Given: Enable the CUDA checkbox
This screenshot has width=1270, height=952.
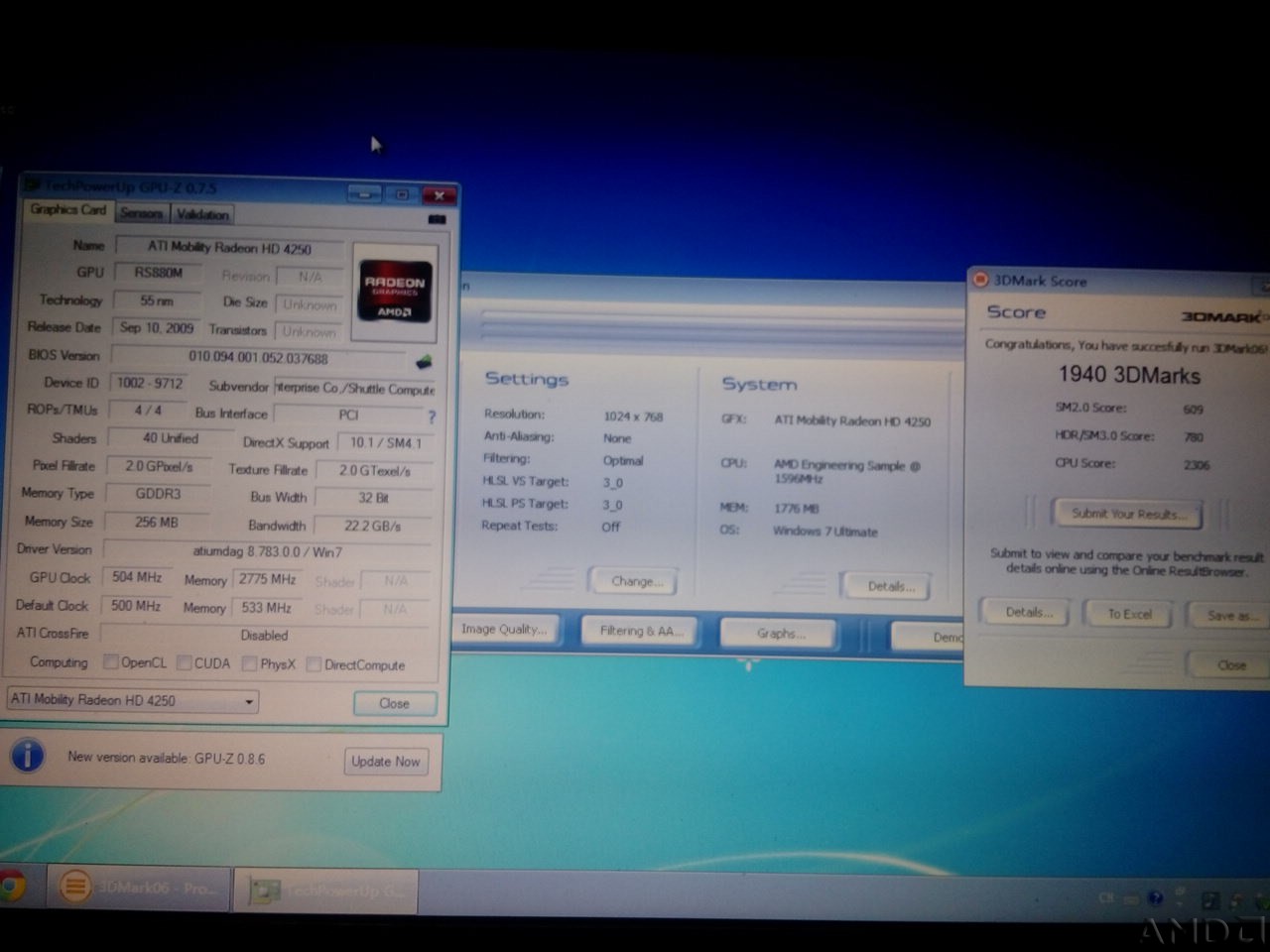Looking at the screenshot, I should [185, 662].
